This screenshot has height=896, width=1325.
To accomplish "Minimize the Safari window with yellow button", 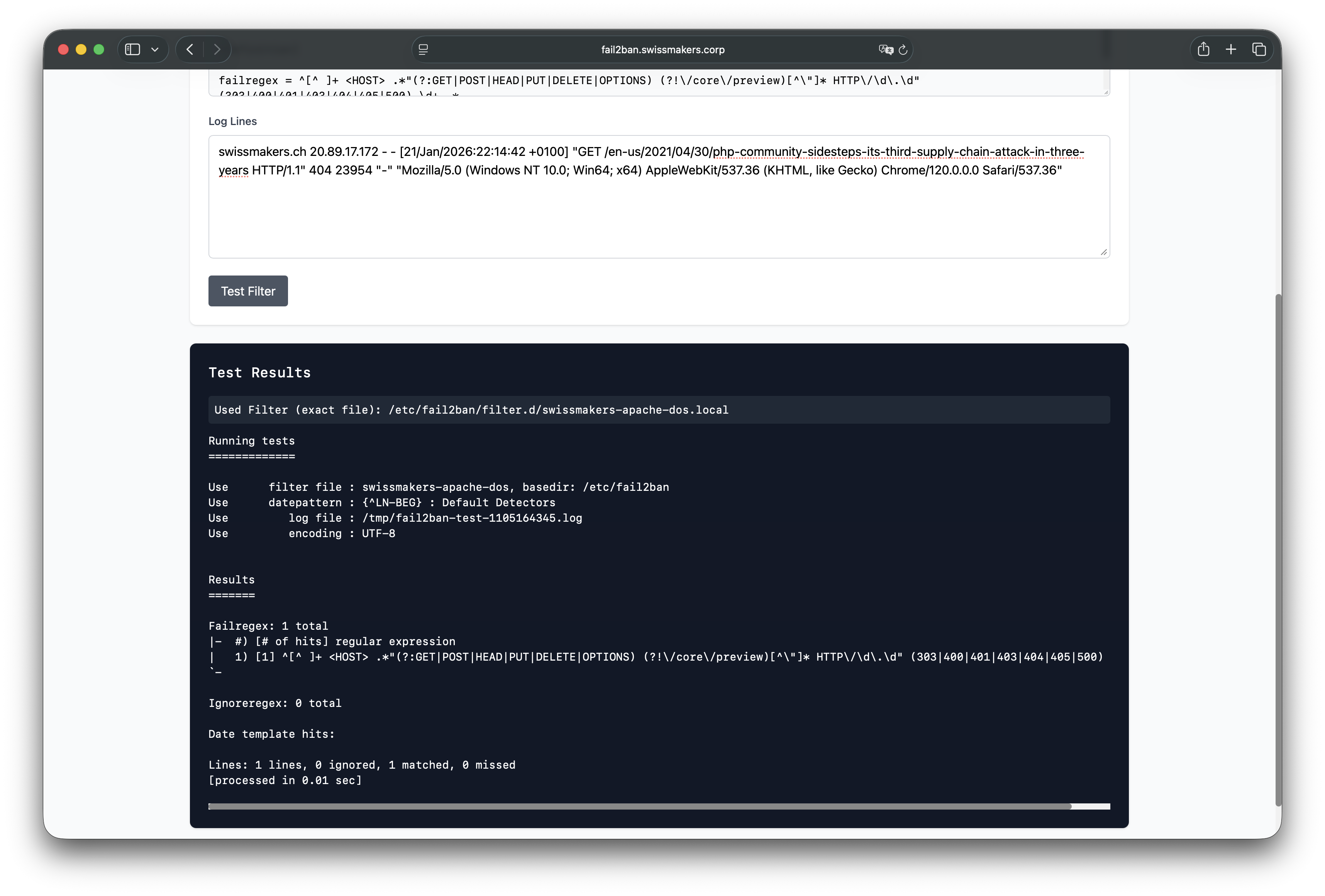I will [x=81, y=50].
